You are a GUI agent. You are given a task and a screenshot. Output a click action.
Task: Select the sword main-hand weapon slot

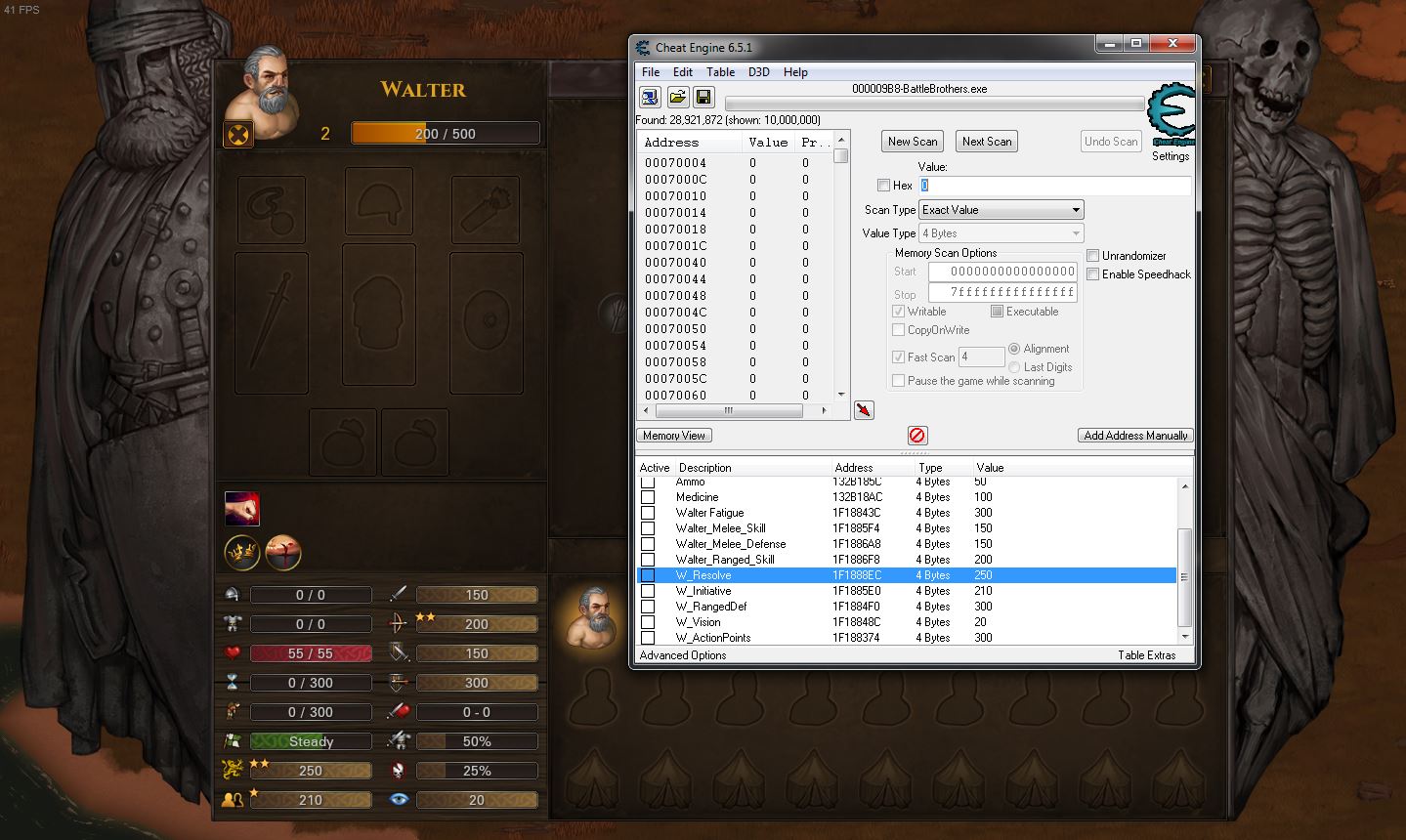(272, 322)
